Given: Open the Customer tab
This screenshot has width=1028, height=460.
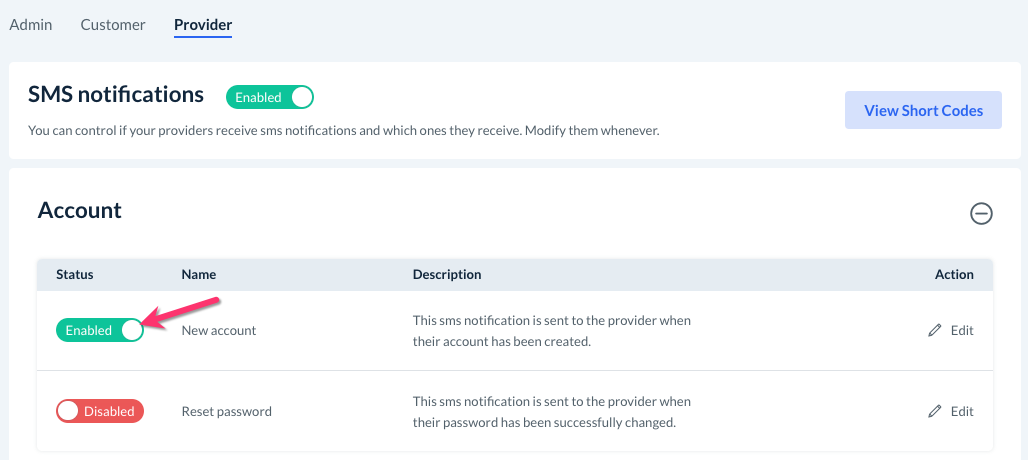Looking at the screenshot, I should click(x=113, y=24).
